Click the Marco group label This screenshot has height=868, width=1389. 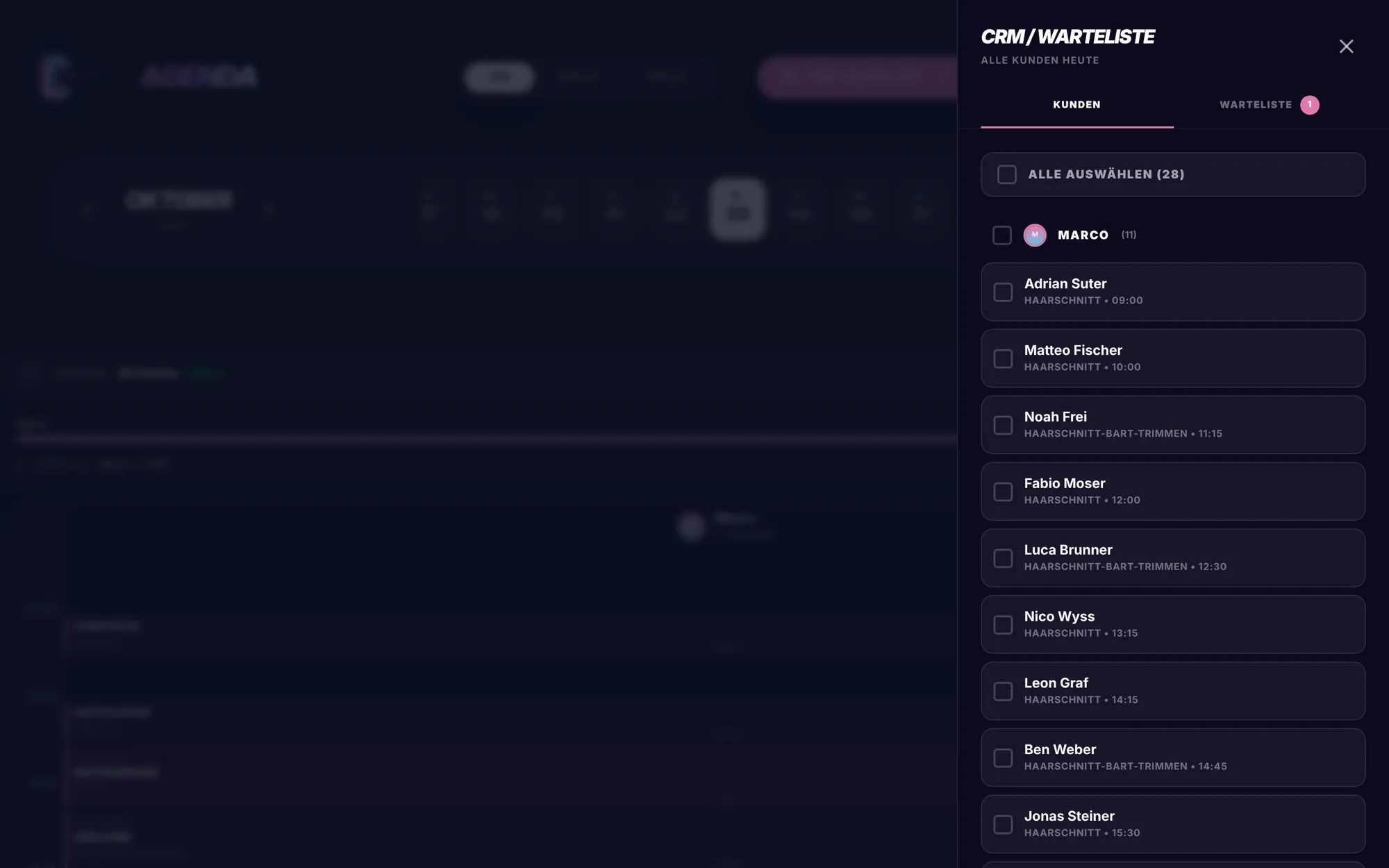pos(1083,235)
